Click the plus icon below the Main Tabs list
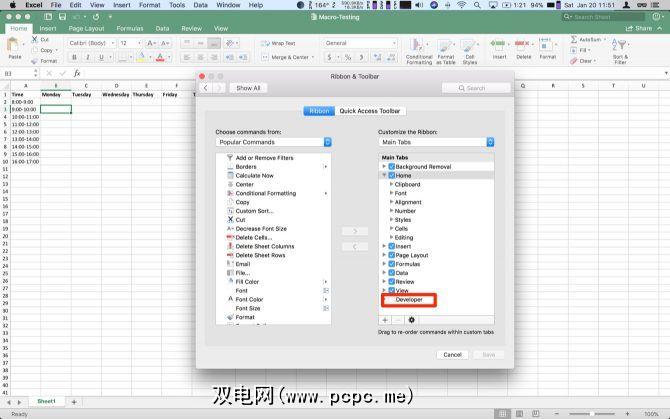Viewport: 670px width, 419px height. point(385,320)
